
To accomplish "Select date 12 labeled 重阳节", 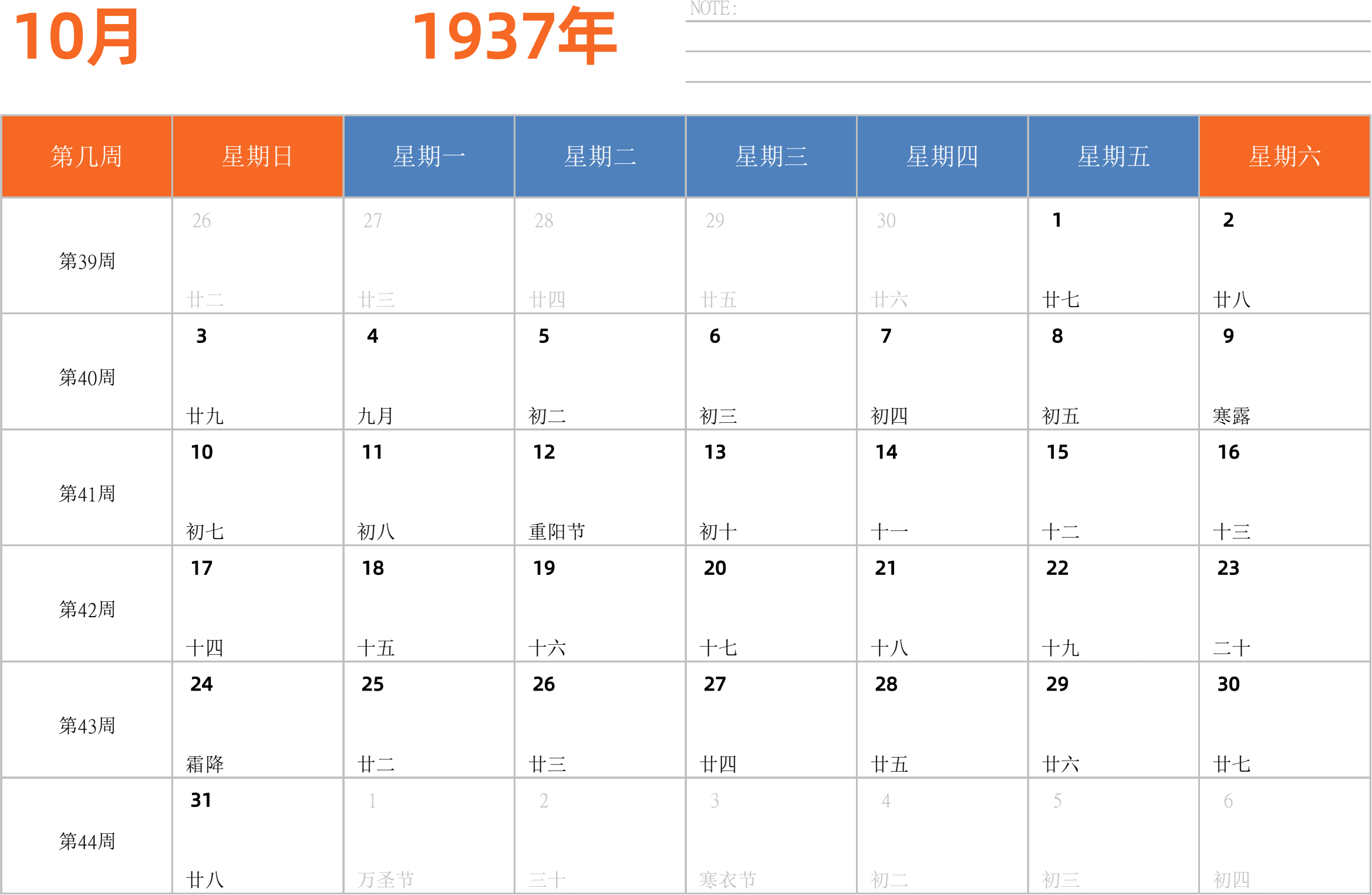I will coord(599,487).
